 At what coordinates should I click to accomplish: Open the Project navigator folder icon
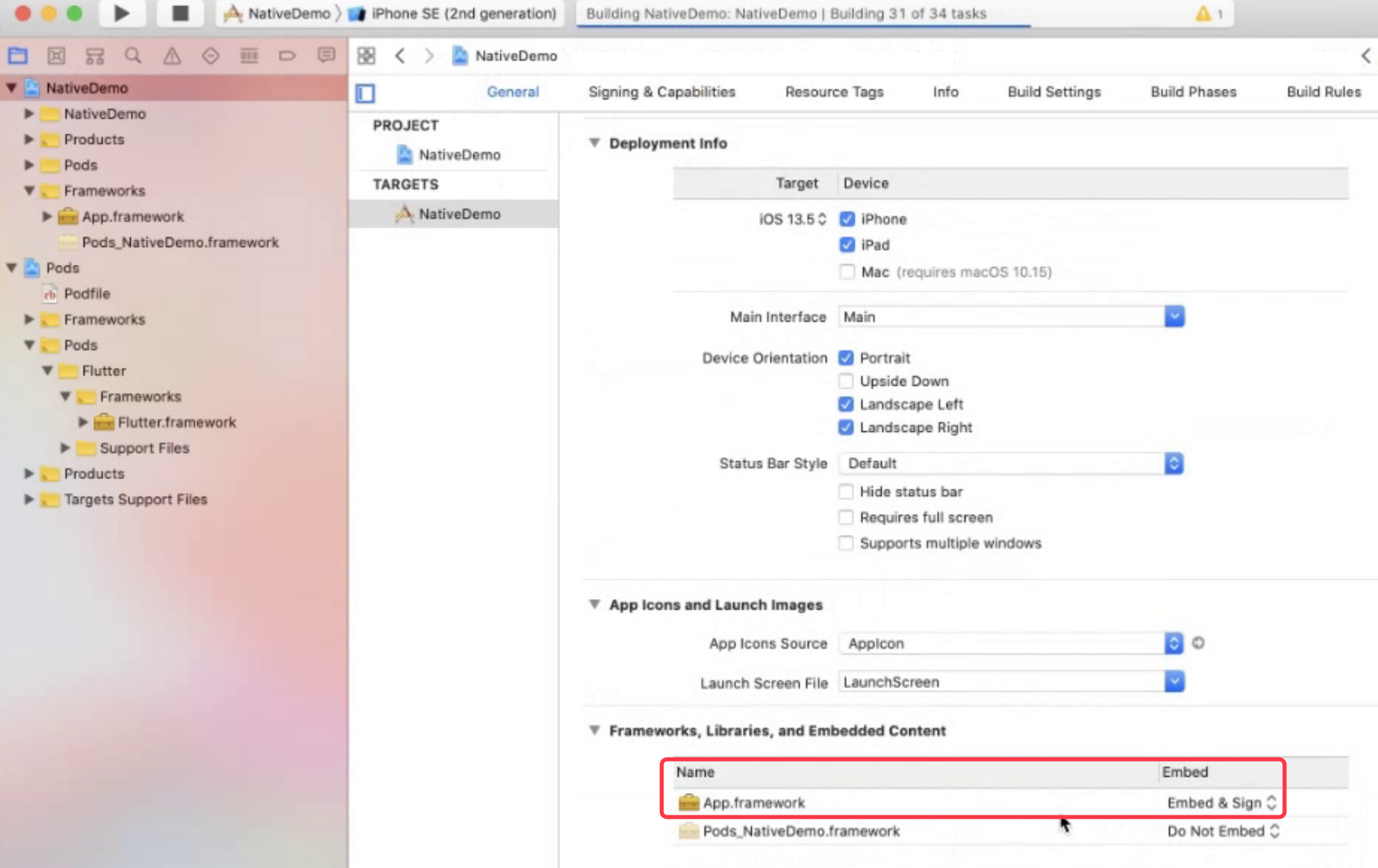coord(18,55)
